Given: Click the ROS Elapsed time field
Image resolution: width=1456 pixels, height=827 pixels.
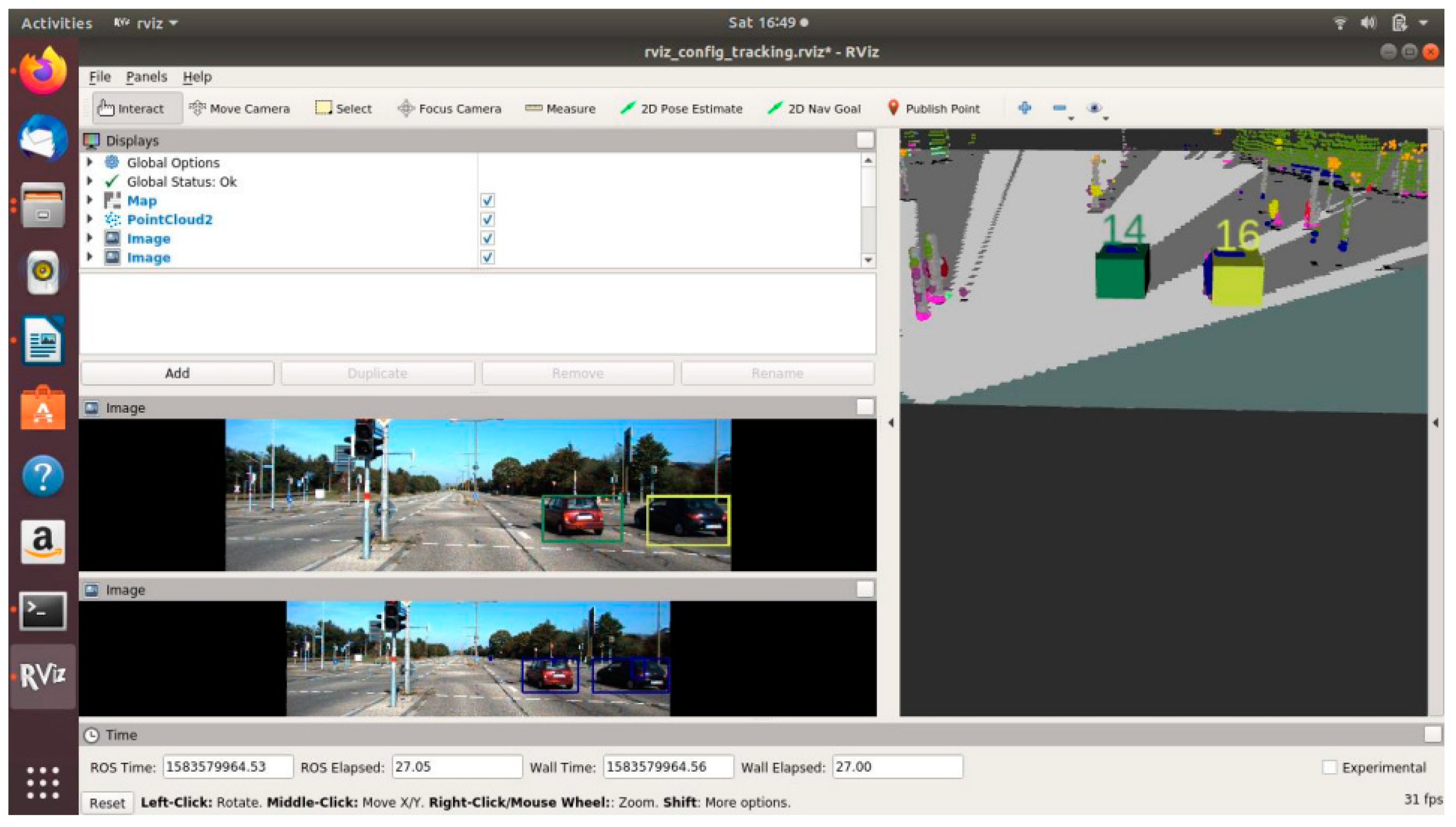Looking at the screenshot, I should click(x=456, y=767).
